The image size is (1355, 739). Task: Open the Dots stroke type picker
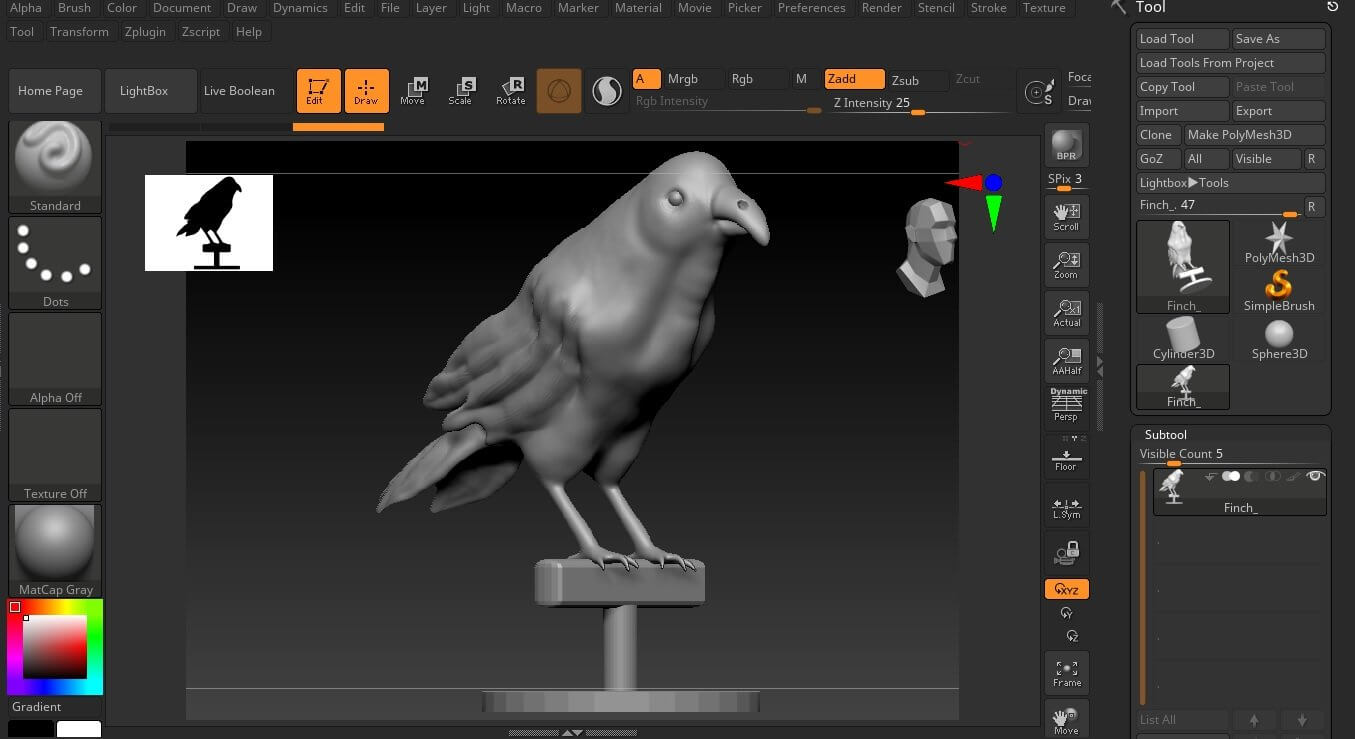55,262
